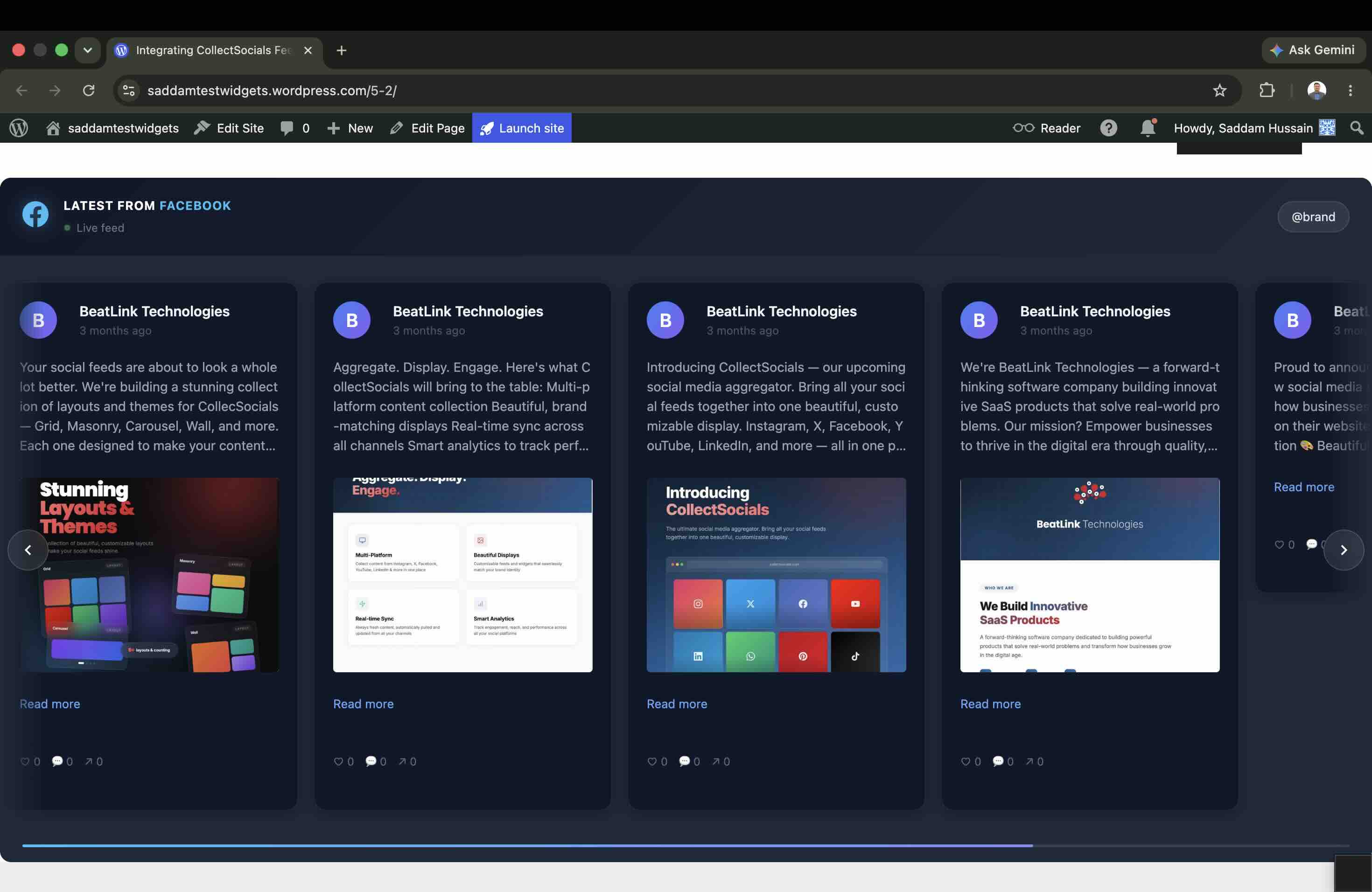Click the comment icon on the Stunning Layouts post
The width and height of the screenshot is (1372, 892).
click(x=57, y=761)
